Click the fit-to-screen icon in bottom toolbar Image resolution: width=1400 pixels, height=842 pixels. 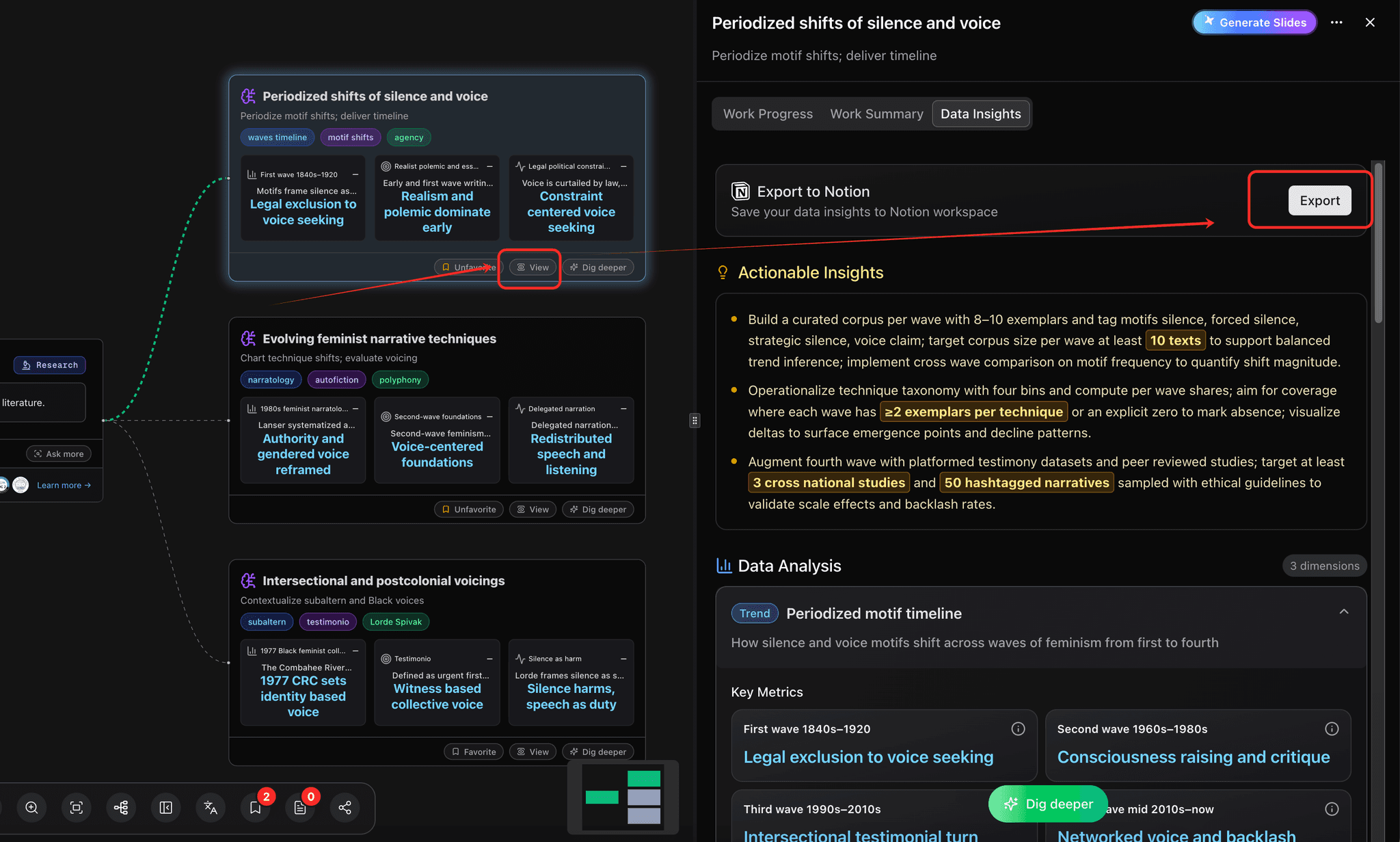(x=77, y=808)
